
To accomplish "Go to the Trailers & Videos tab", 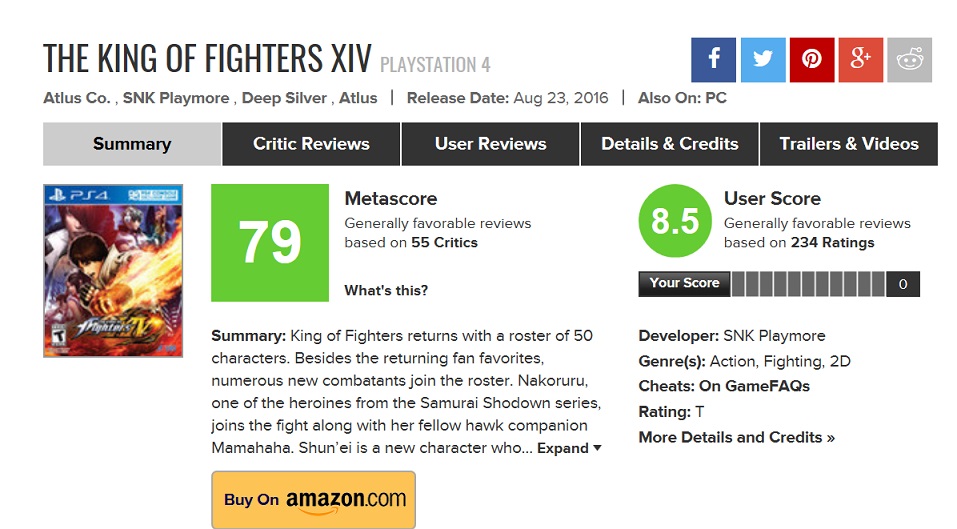I will [x=849, y=144].
